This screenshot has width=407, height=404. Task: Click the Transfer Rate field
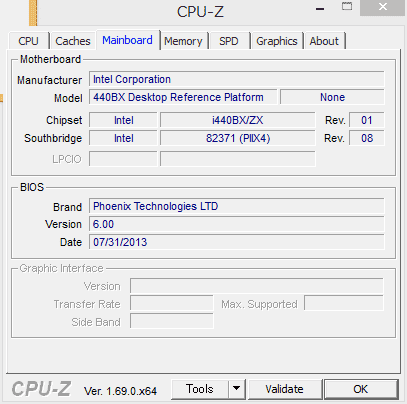[172, 304]
